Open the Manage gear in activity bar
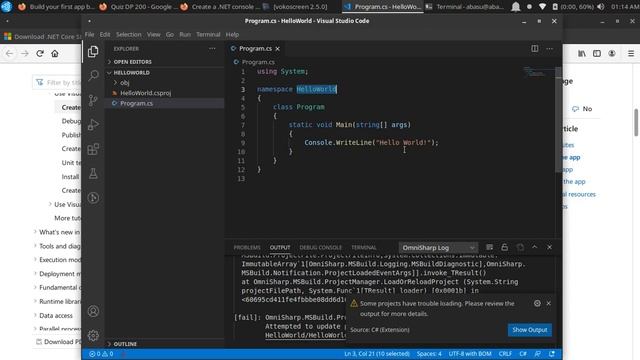The height and width of the screenshot is (360, 640). pos(93,336)
